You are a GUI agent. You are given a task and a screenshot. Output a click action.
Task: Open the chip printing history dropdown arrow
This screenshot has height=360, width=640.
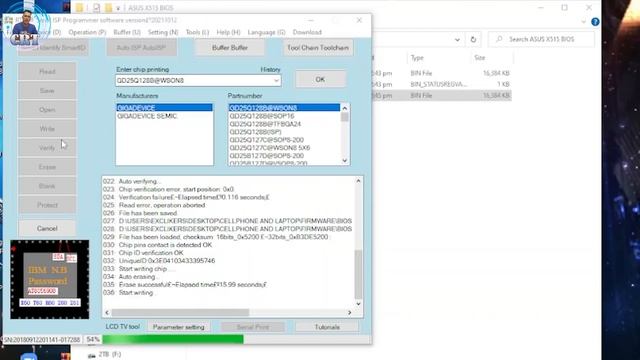(276, 81)
